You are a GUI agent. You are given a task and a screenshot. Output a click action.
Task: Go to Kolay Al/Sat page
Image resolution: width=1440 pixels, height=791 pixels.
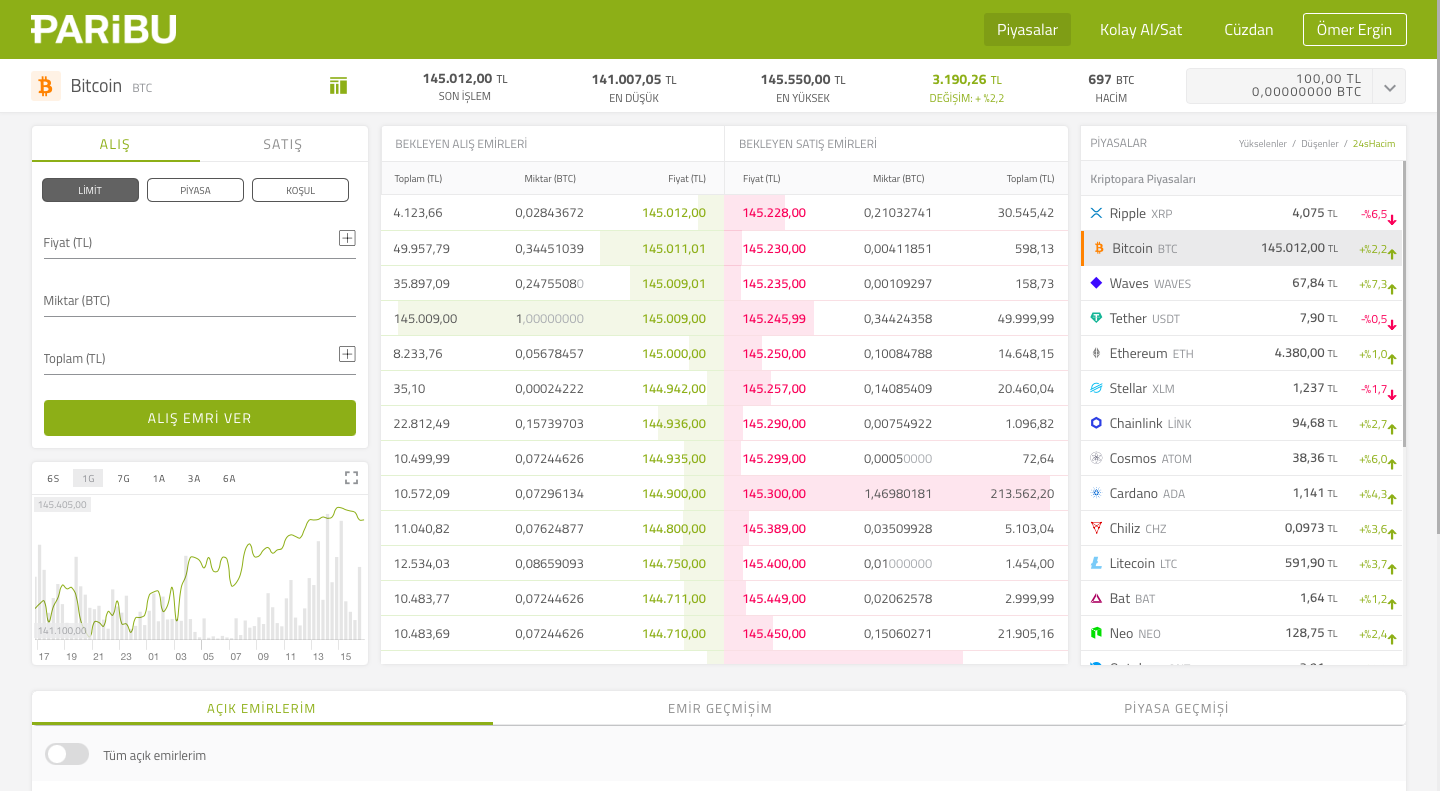pyautogui.click(x=1141, y=30)
